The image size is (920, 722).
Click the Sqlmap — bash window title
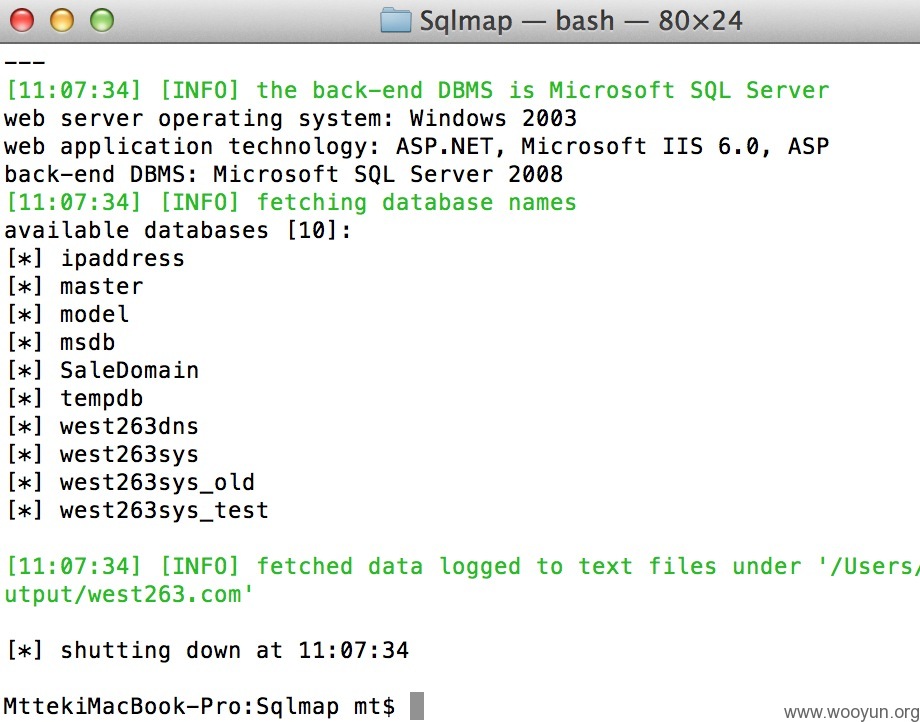pos(581,21)
